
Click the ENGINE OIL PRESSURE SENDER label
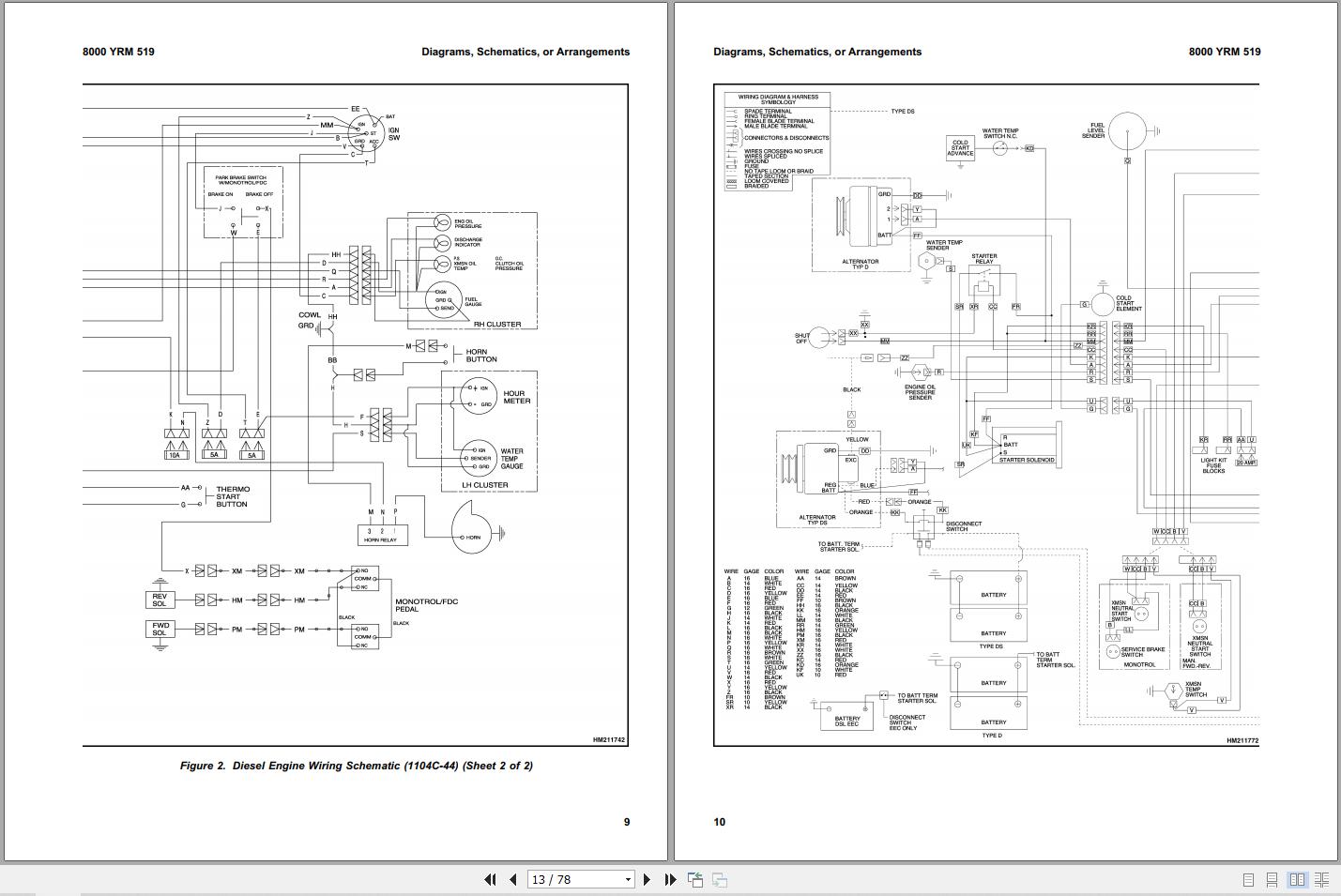tap(920, 392)
